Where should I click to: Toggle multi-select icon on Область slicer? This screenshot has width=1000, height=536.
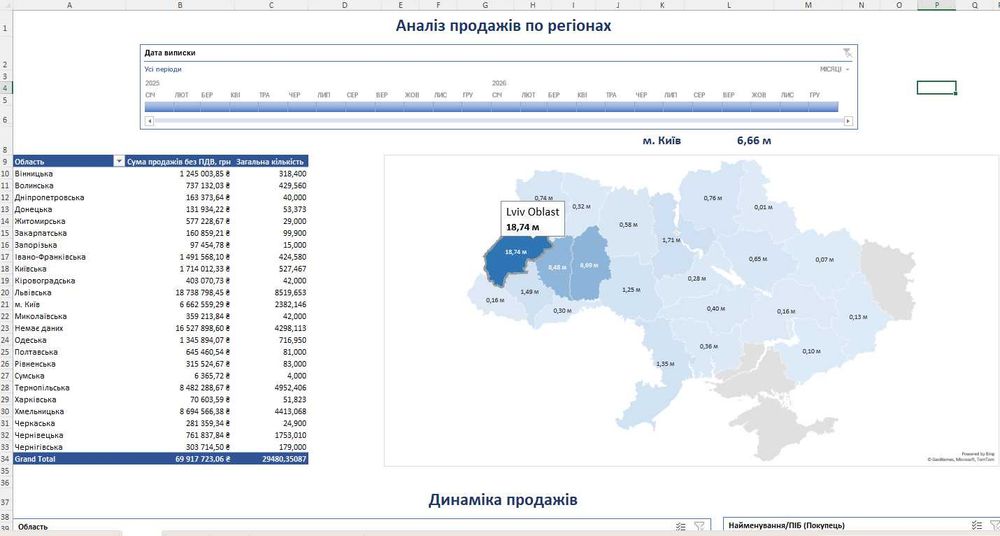coord(681,526)
